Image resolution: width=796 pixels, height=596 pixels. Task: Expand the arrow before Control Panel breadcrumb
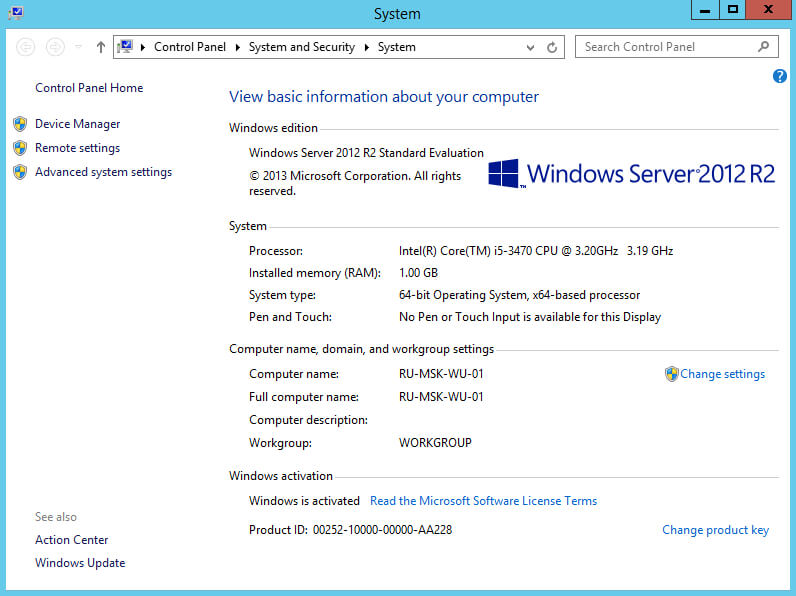pyautogui.click(x=143, y=47)
